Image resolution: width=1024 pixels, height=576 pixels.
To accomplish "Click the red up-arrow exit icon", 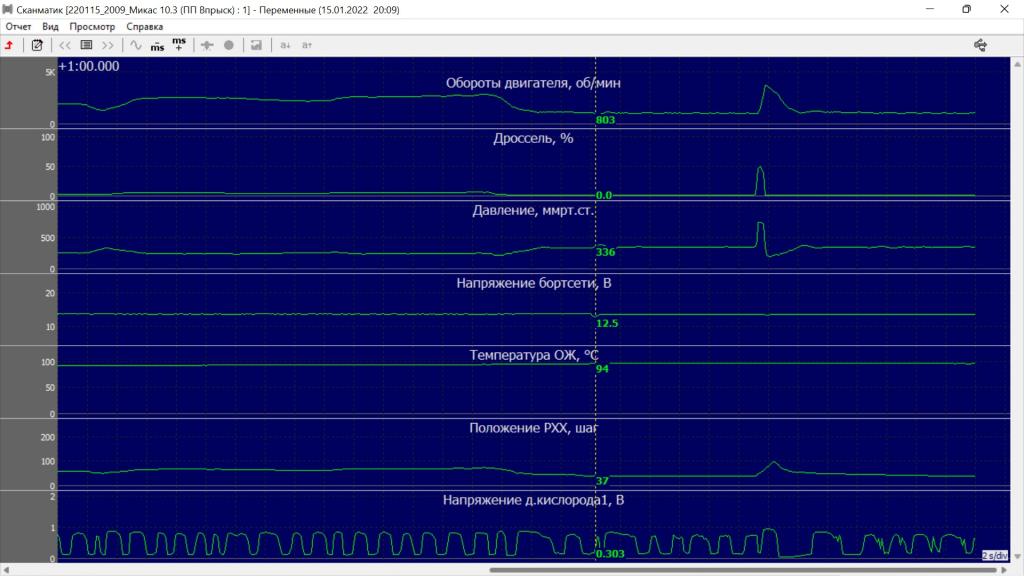I will (9, 45).
